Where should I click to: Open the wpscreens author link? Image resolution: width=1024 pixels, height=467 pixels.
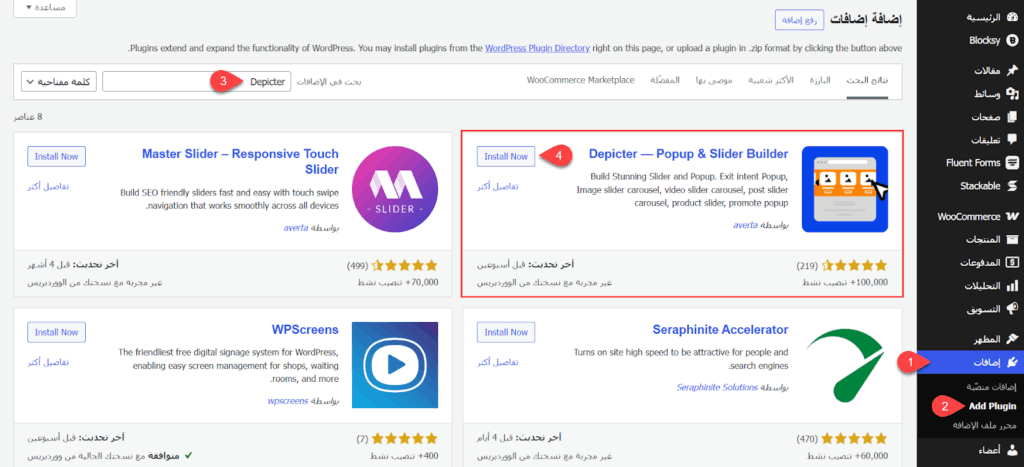pos(287,400)
